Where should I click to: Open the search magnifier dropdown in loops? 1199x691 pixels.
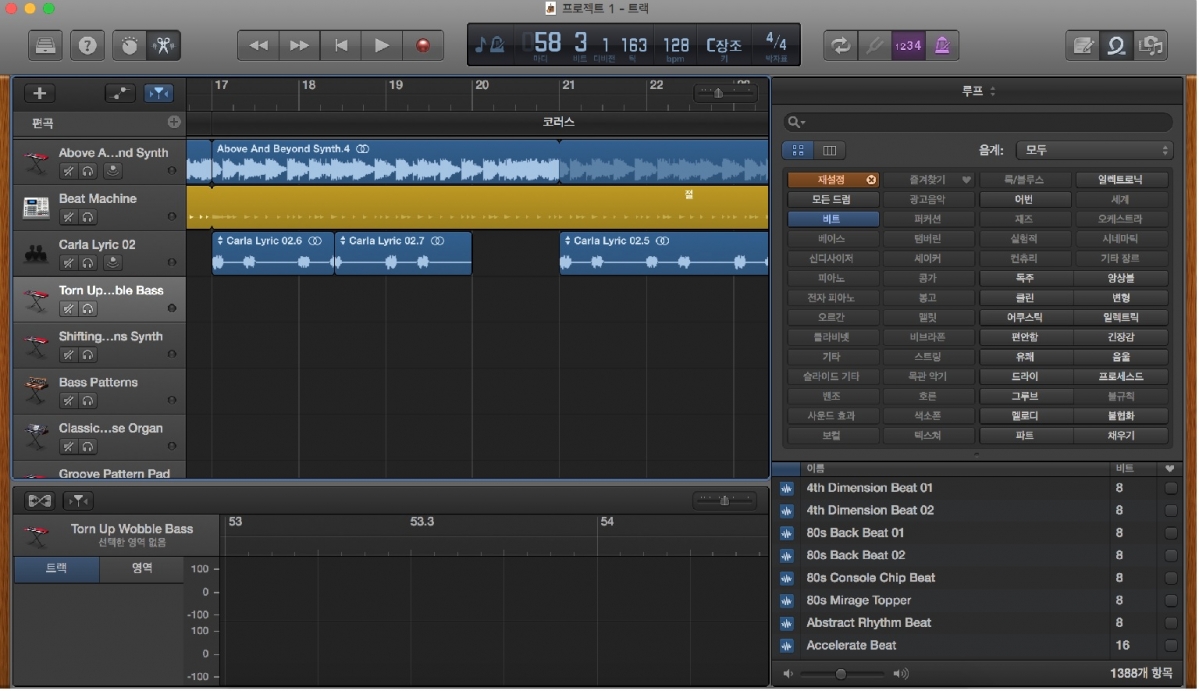[796, 122]
